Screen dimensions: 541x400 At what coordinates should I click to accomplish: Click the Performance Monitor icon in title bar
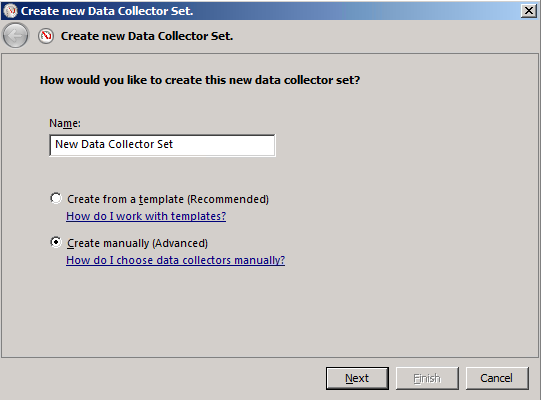(x=10, y=11)
